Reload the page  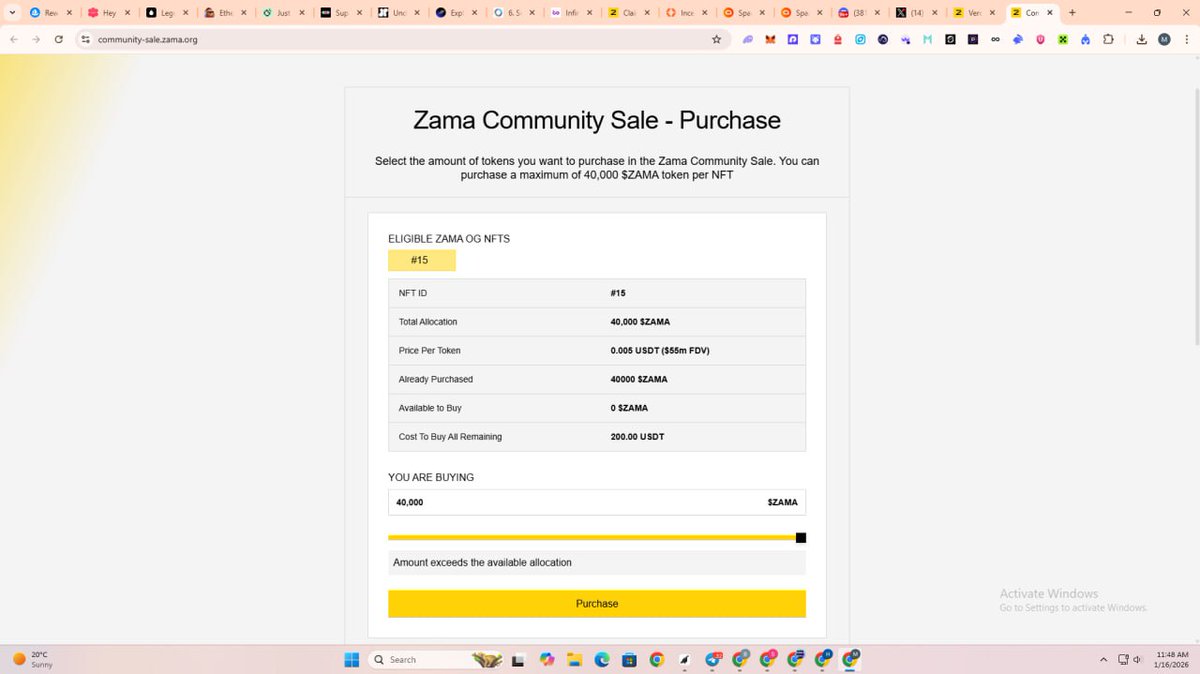[59, 39]
